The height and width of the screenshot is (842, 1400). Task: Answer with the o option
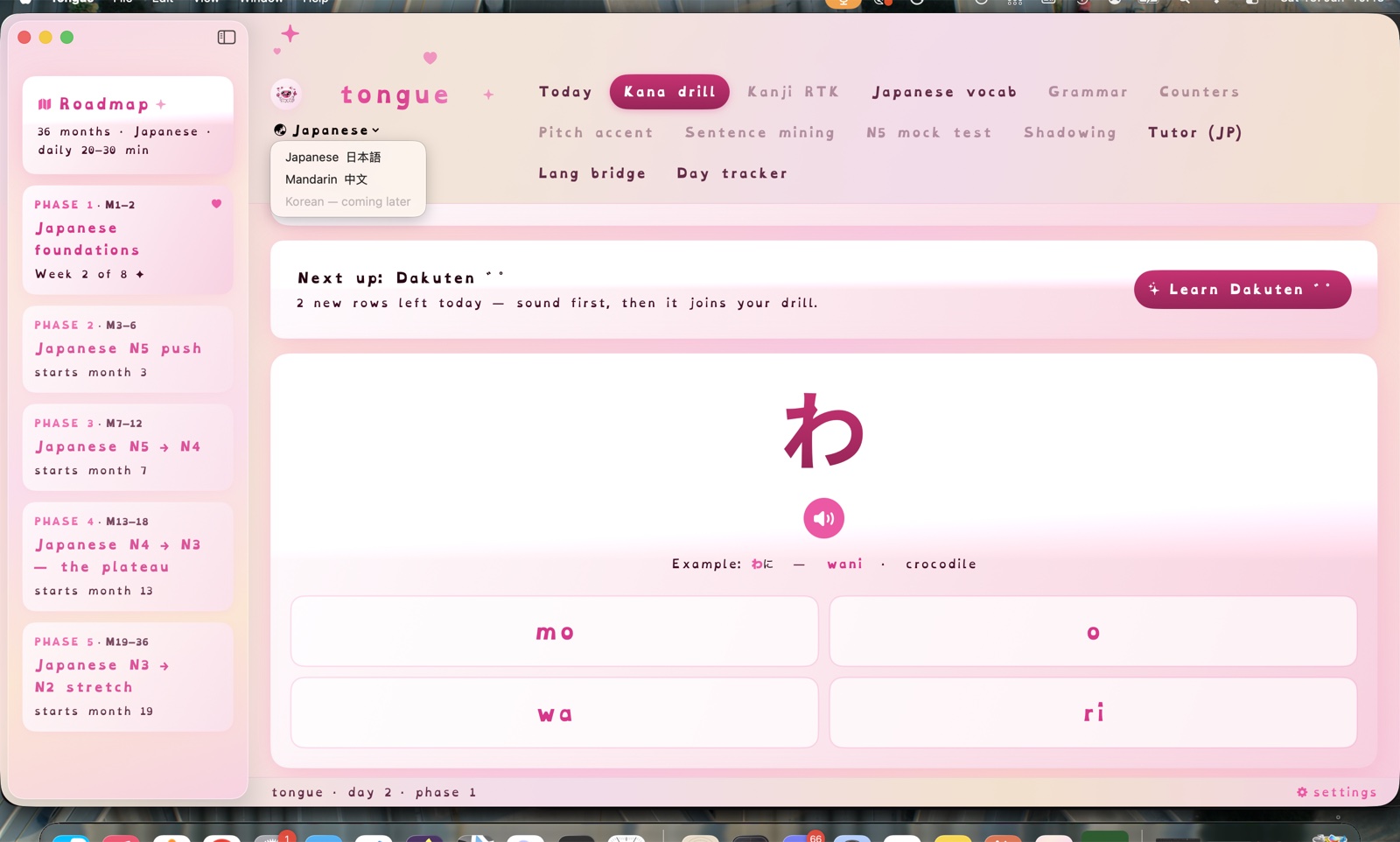1093,632
